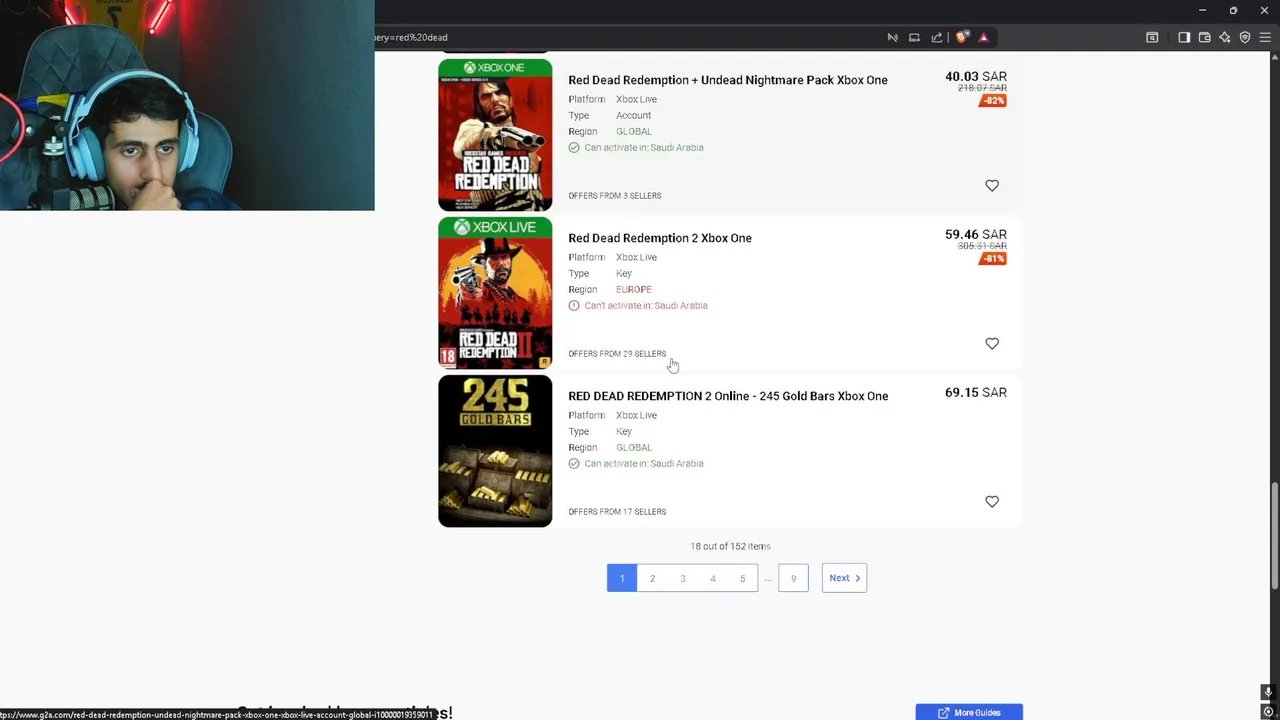
Task: Click the EUROPE region value
Action: tap(634, 290)
